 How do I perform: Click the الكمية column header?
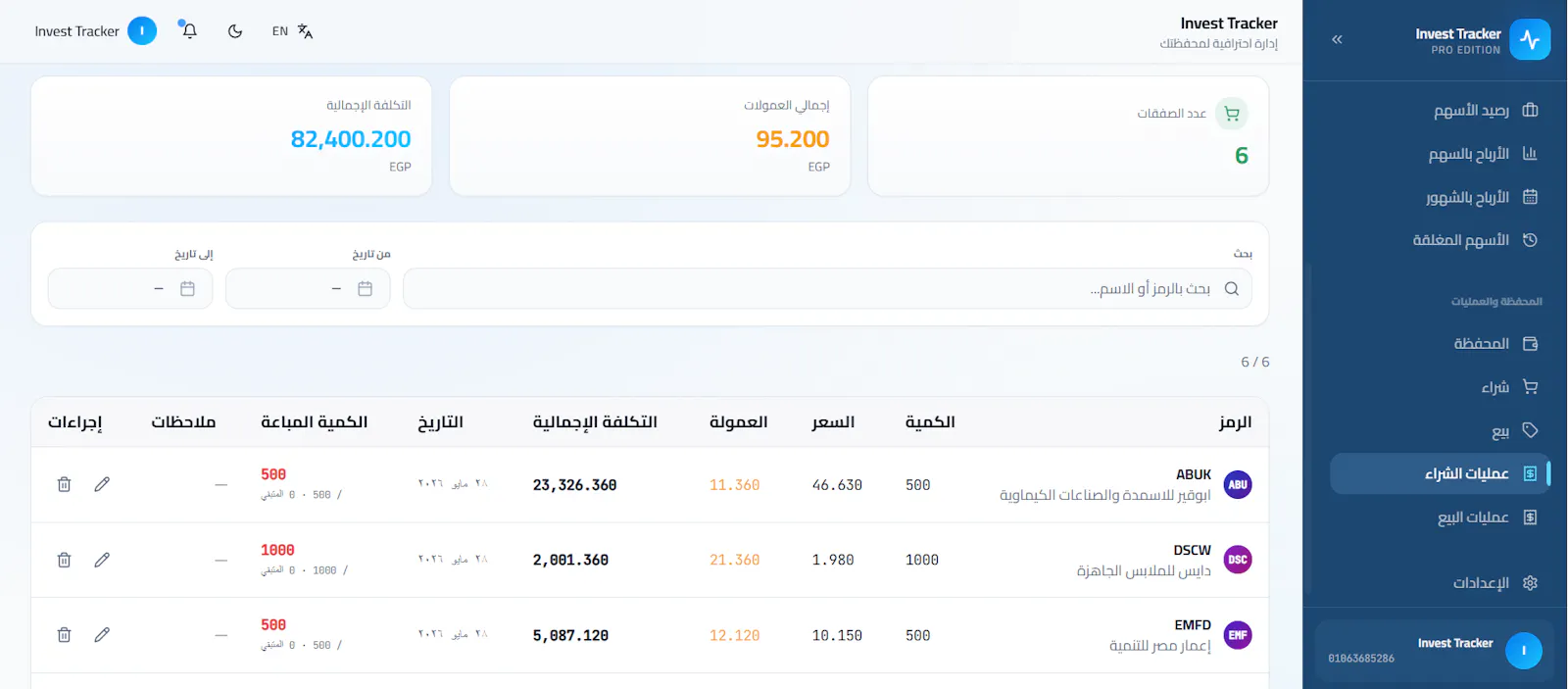point(930,422)
